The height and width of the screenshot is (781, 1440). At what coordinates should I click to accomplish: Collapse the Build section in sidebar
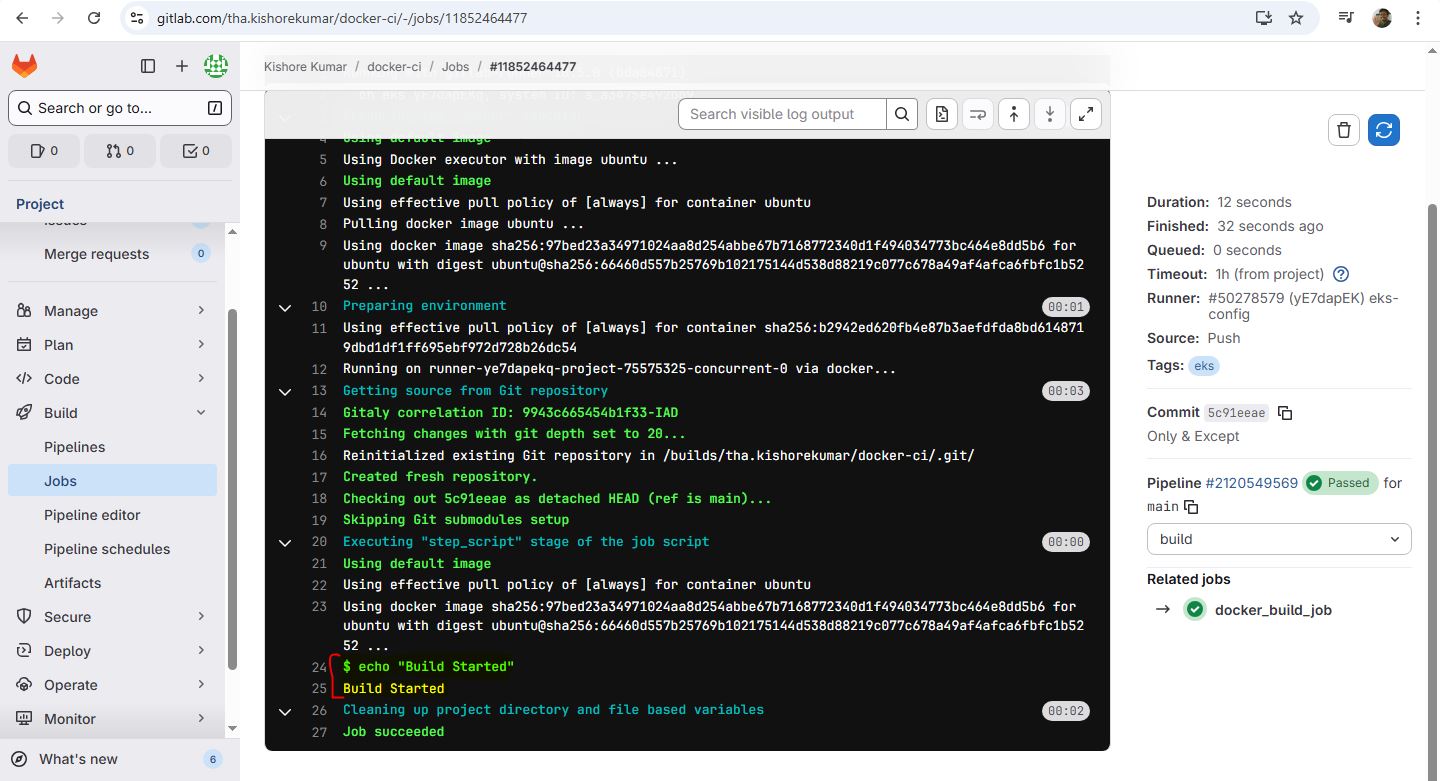tap(201, 413)
